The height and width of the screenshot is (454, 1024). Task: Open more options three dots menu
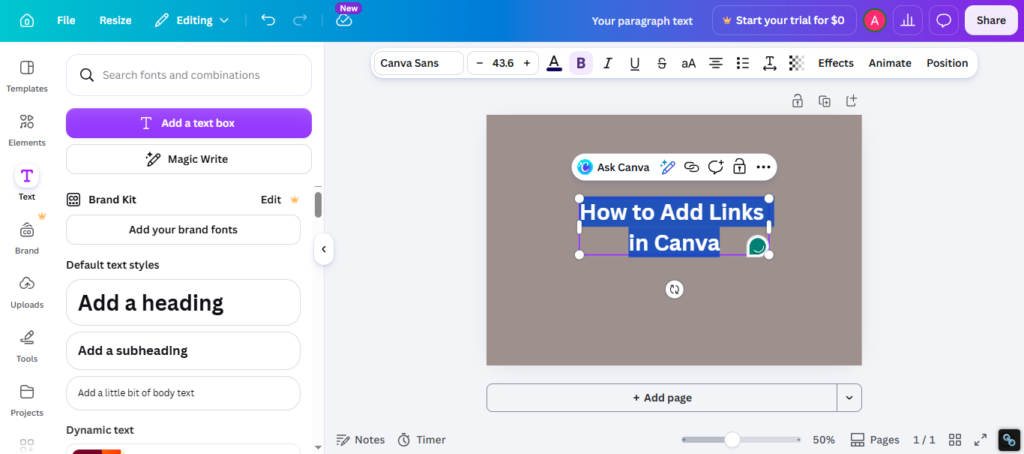point(763,167)
